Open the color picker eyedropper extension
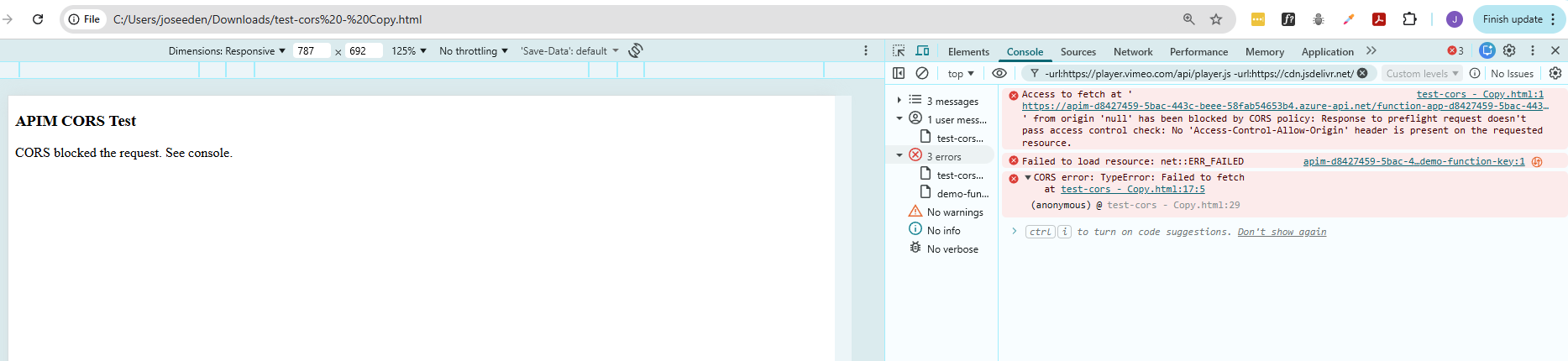Screen dimensions: 1568x361 coord(1349,19)
